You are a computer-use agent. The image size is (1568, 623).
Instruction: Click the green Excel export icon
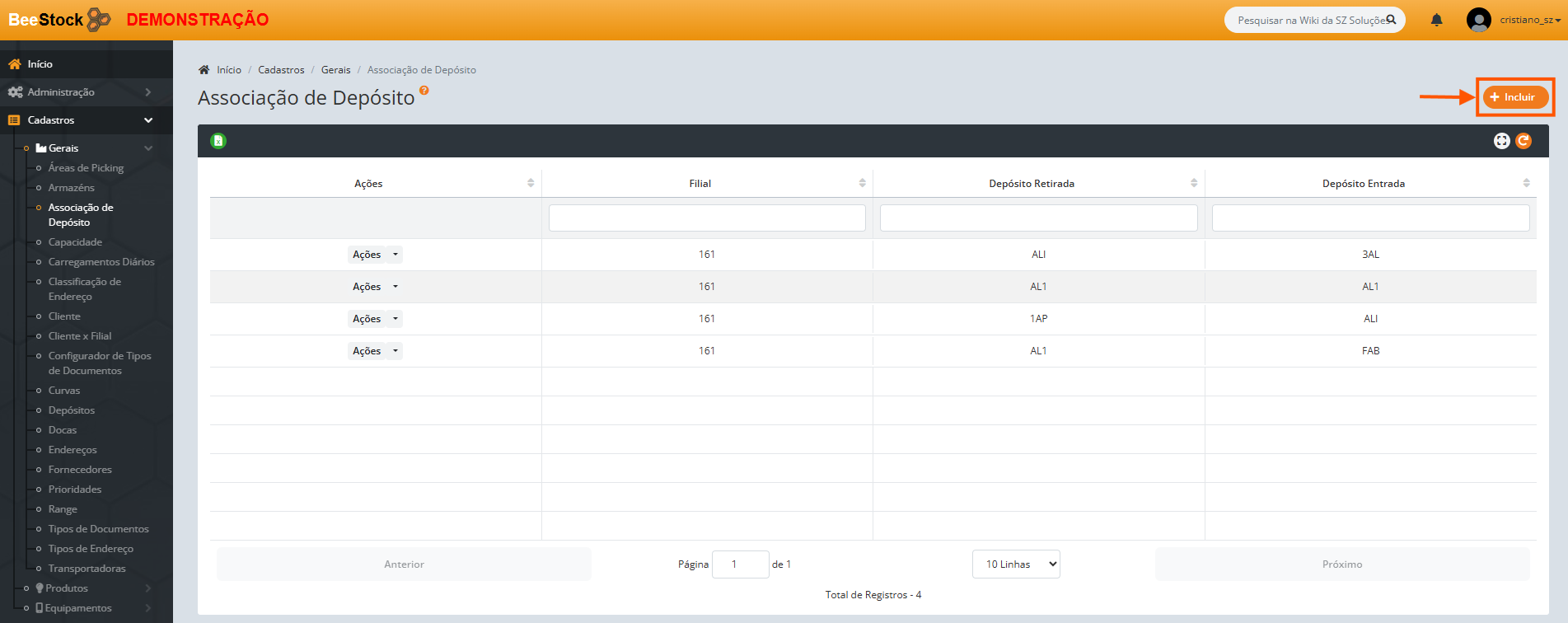coord(218,141)
